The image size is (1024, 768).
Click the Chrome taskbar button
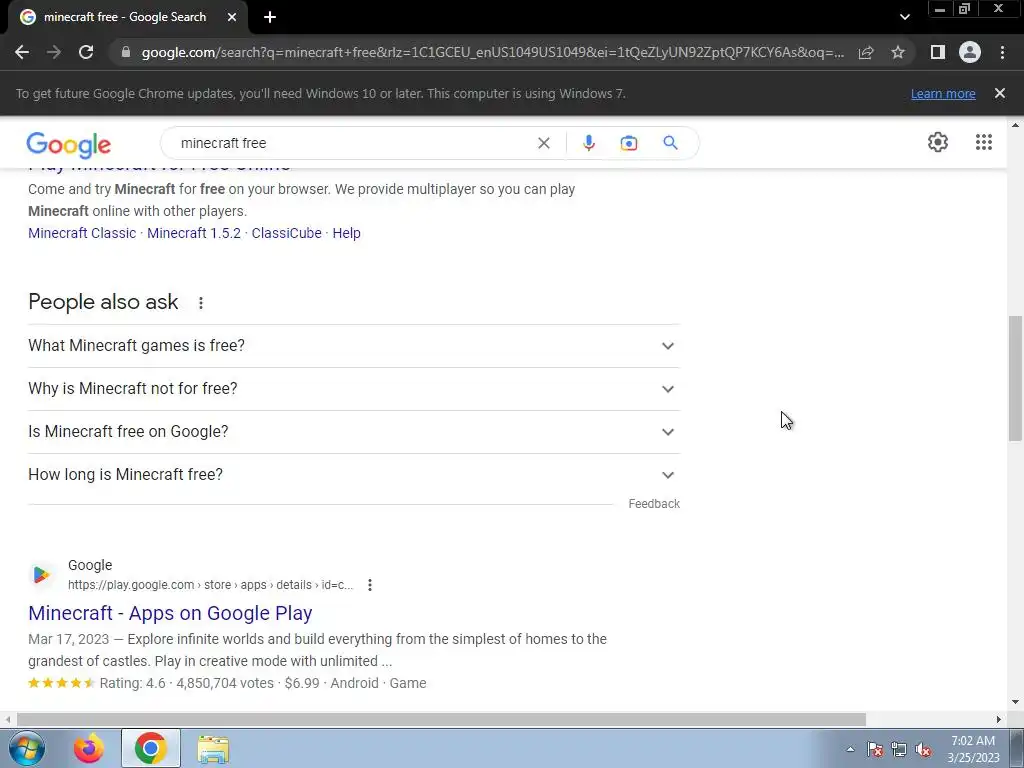[x=150, y=748]
